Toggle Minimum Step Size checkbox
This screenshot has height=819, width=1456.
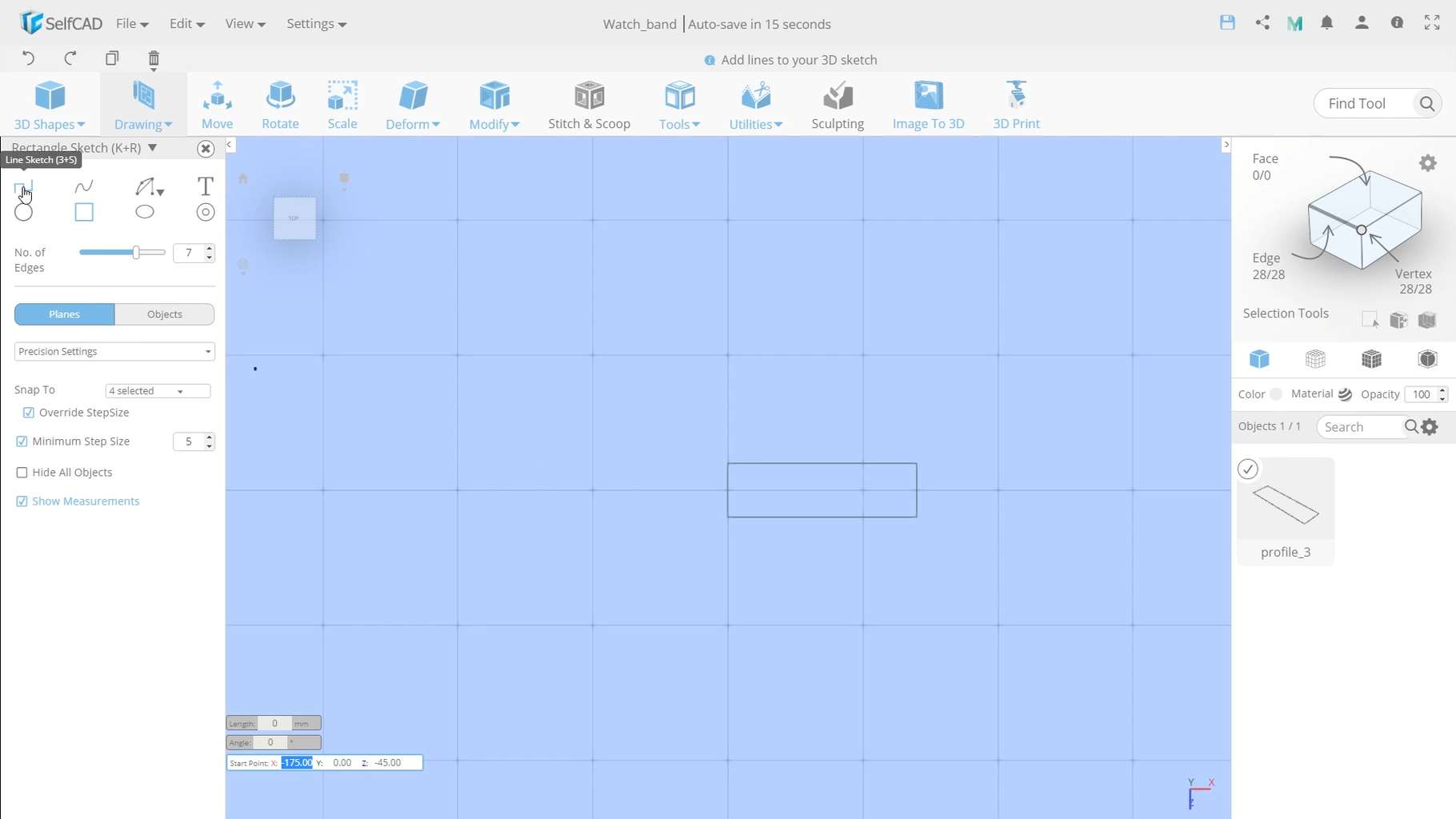tap(22, 441)
